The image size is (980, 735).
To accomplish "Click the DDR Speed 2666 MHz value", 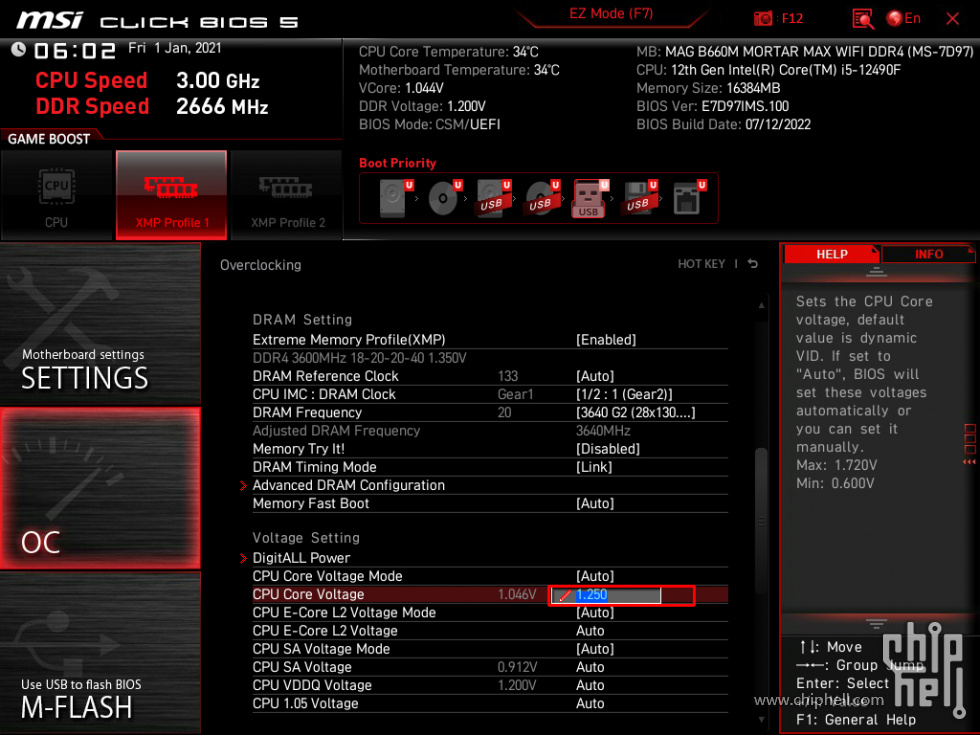I will 222,106.
